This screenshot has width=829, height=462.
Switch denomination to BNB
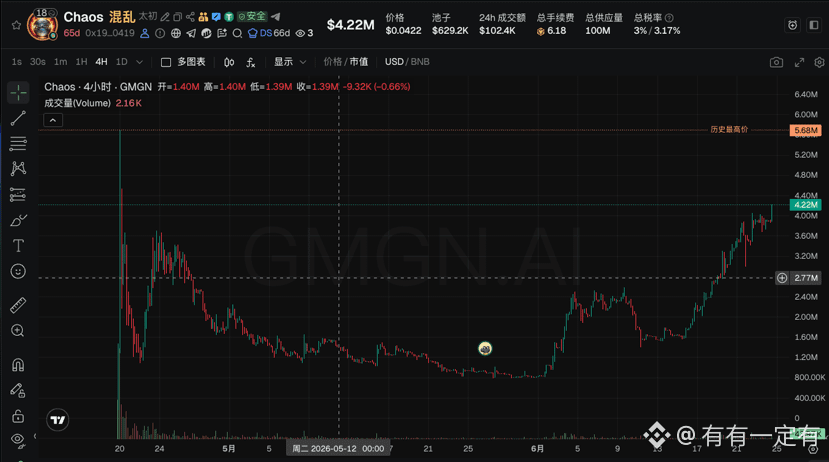point(420,62)
